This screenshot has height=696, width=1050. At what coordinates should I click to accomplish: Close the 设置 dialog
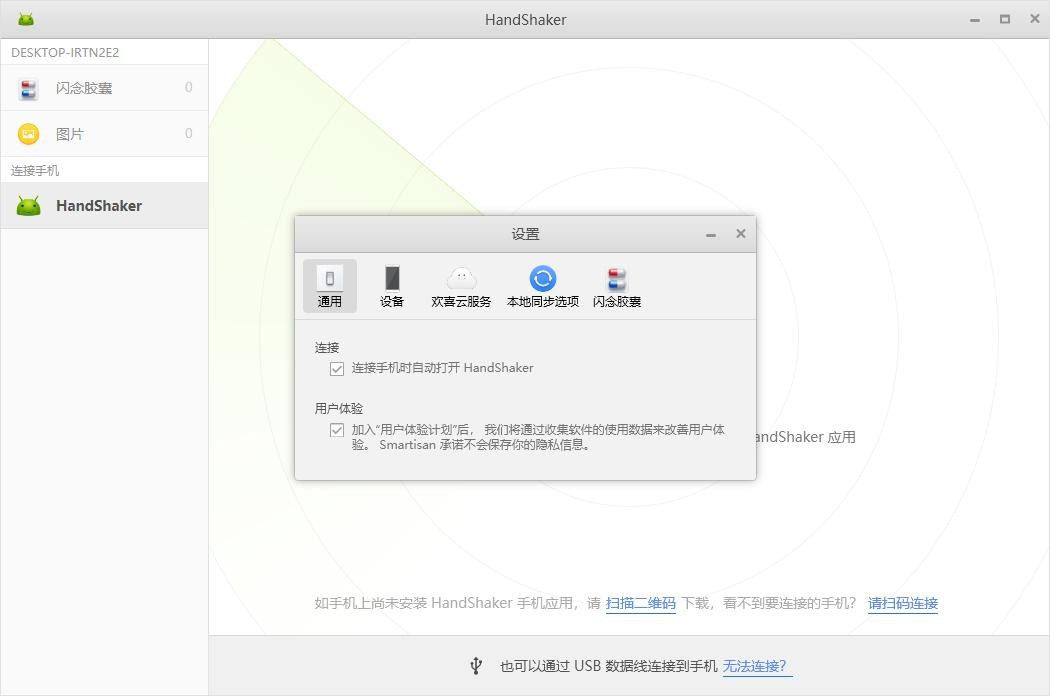741,233
